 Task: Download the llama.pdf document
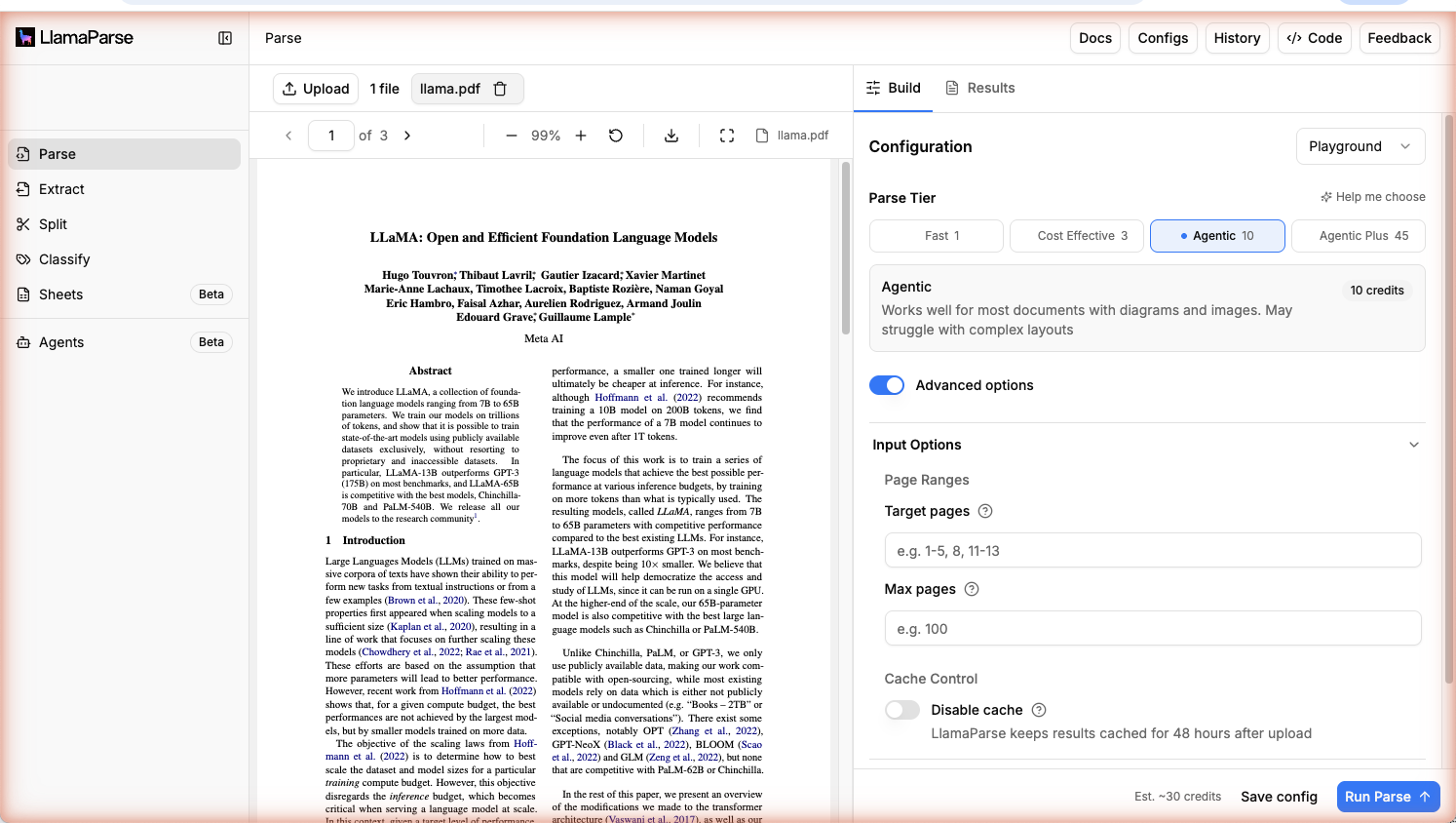[x=671, y=136]
